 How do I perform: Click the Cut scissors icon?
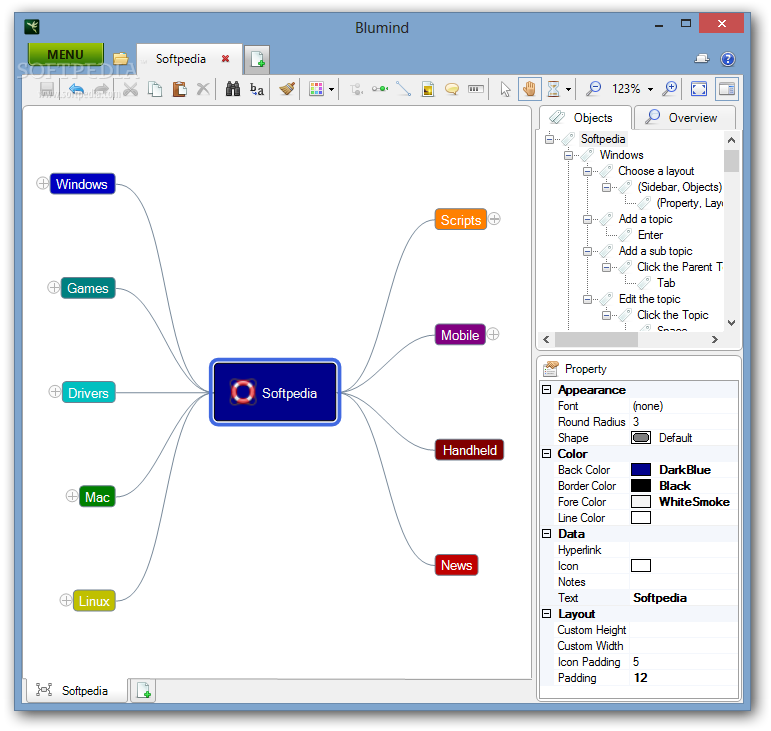click(x=130, y=89)
